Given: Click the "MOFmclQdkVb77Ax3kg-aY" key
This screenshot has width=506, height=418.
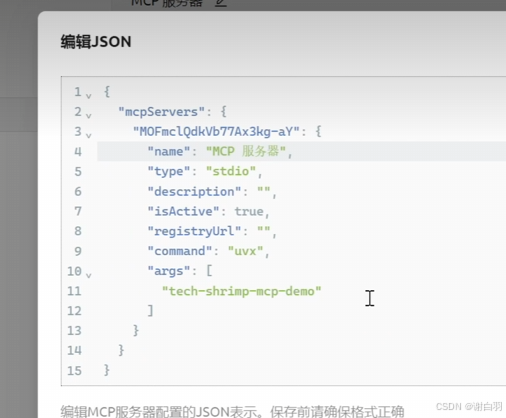Looking at the screenshot, I should [x=216, y=132].
